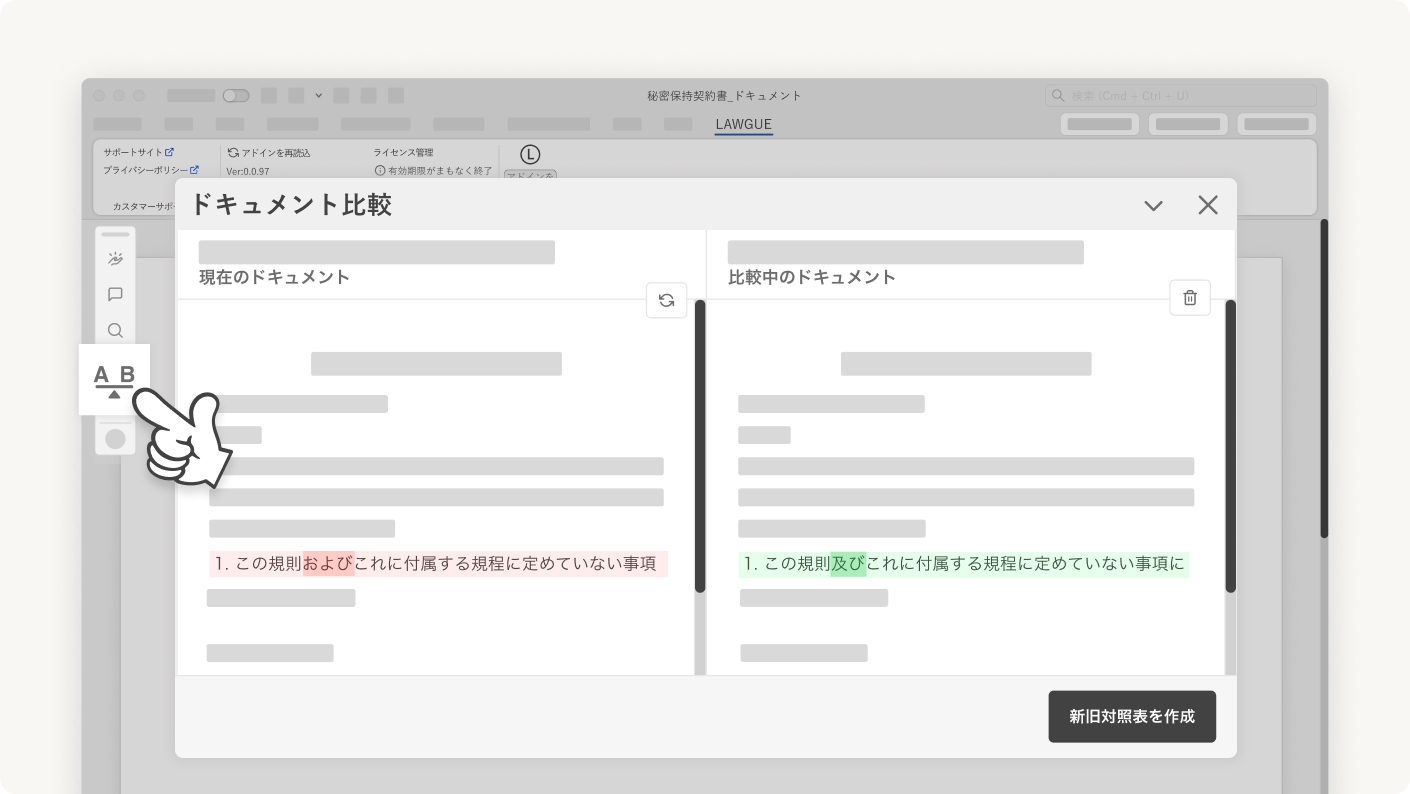Open the comment bubble tool in sidebar
This screenshot has width=1410, height=794.
pyautogui.click(x=115, y=294)
